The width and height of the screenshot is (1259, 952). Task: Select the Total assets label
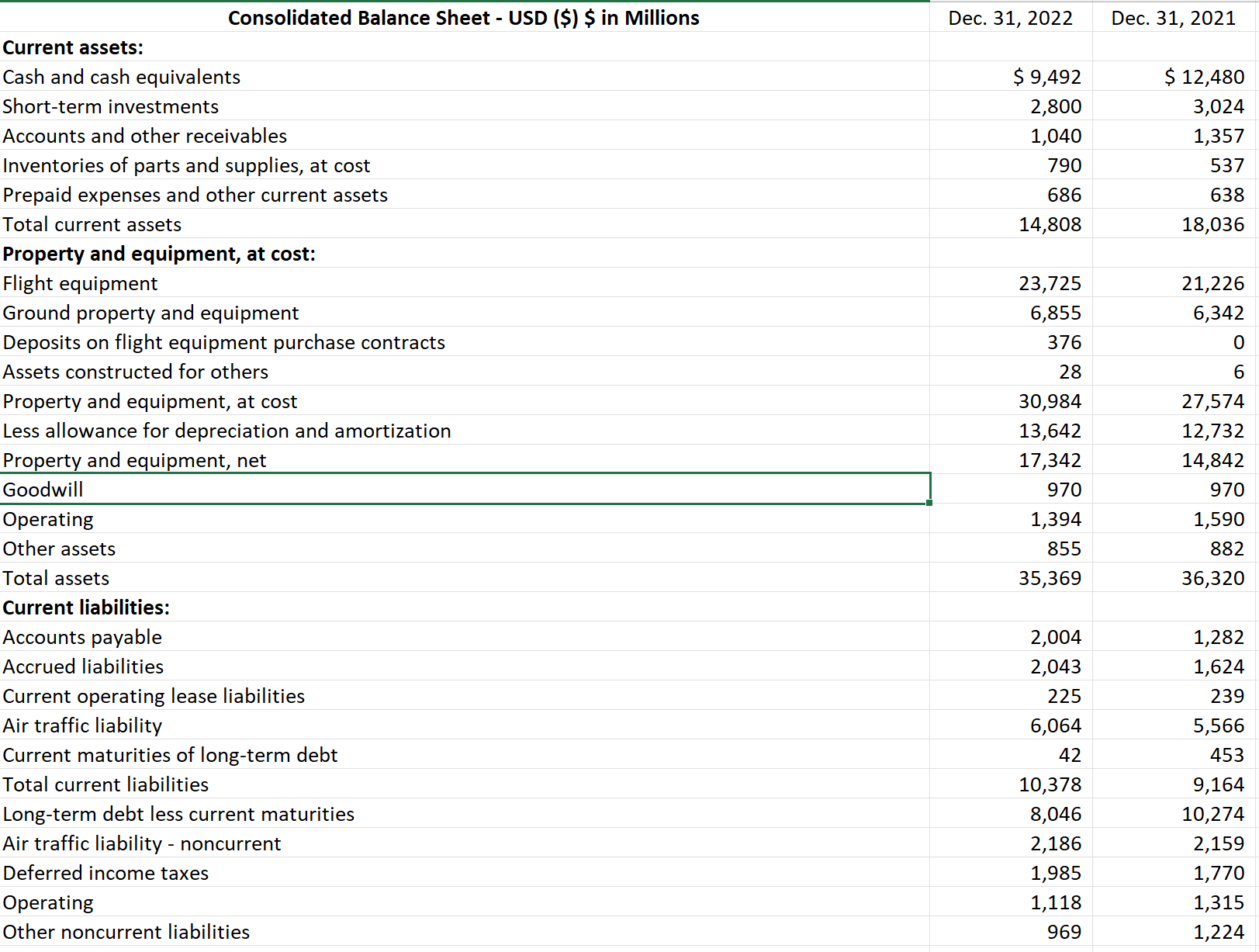(57, 578)
